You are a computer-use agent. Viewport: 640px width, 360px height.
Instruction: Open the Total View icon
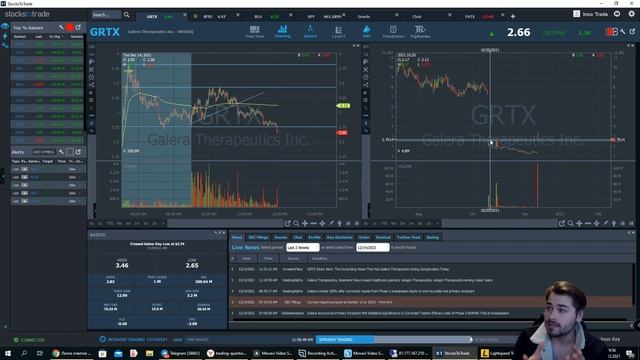point(254,31)
